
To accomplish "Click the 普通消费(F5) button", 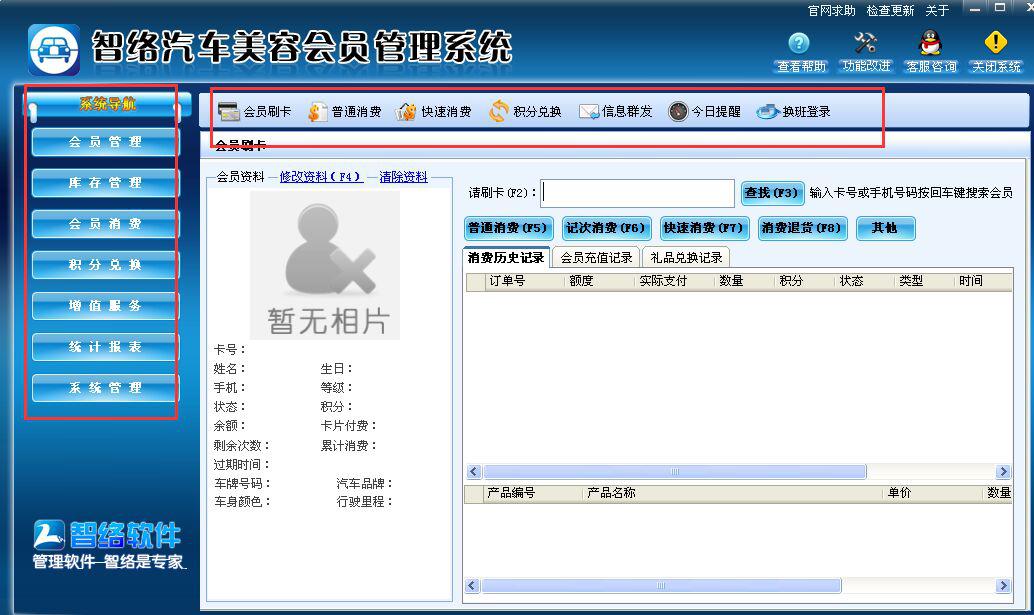I will click(x=508, y=228).
